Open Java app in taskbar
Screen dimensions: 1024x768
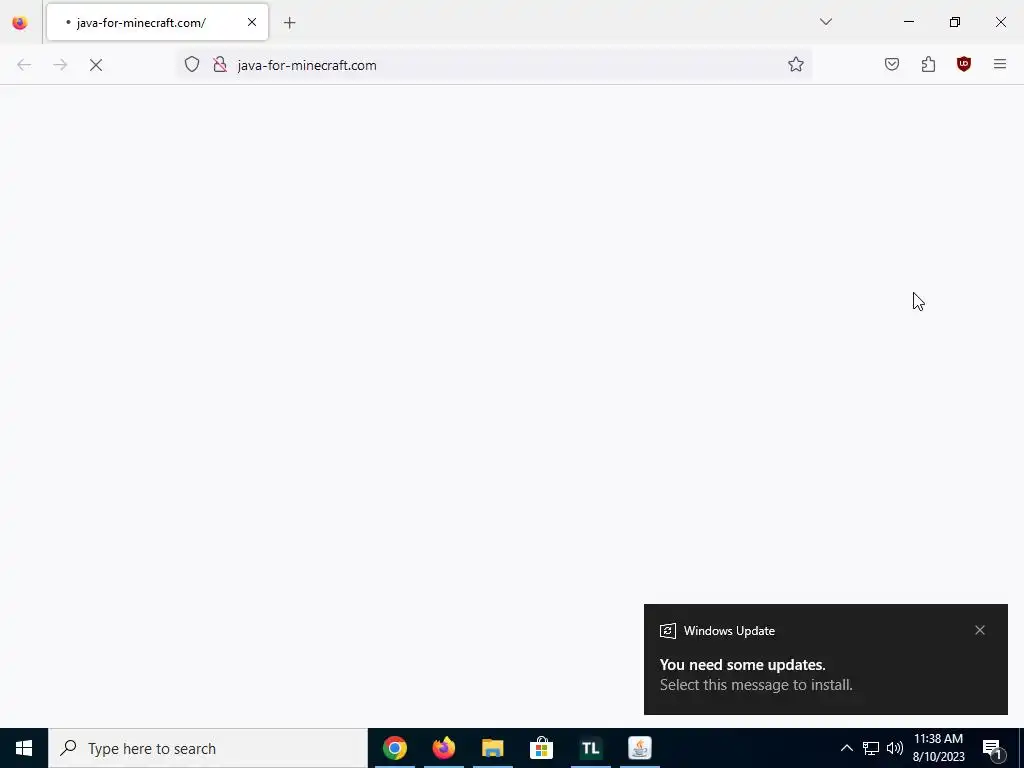[639, 748]
